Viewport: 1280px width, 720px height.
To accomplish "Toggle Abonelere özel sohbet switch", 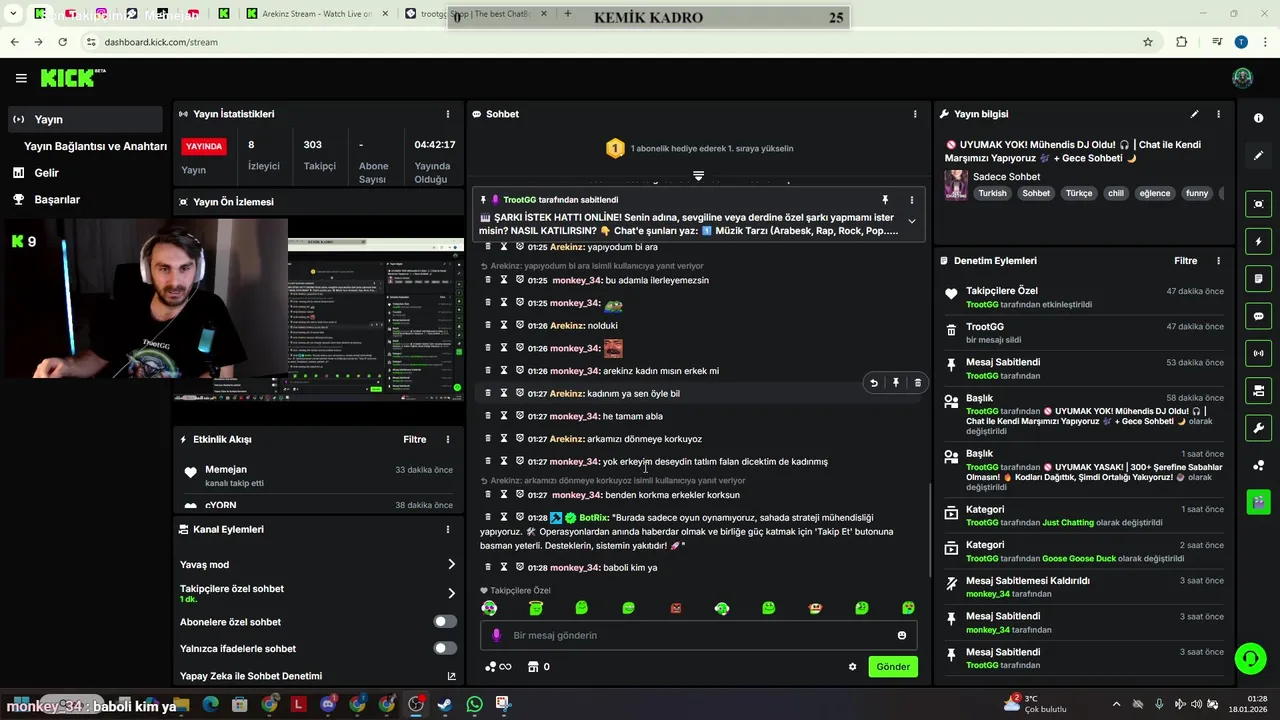I will (445, 622).
